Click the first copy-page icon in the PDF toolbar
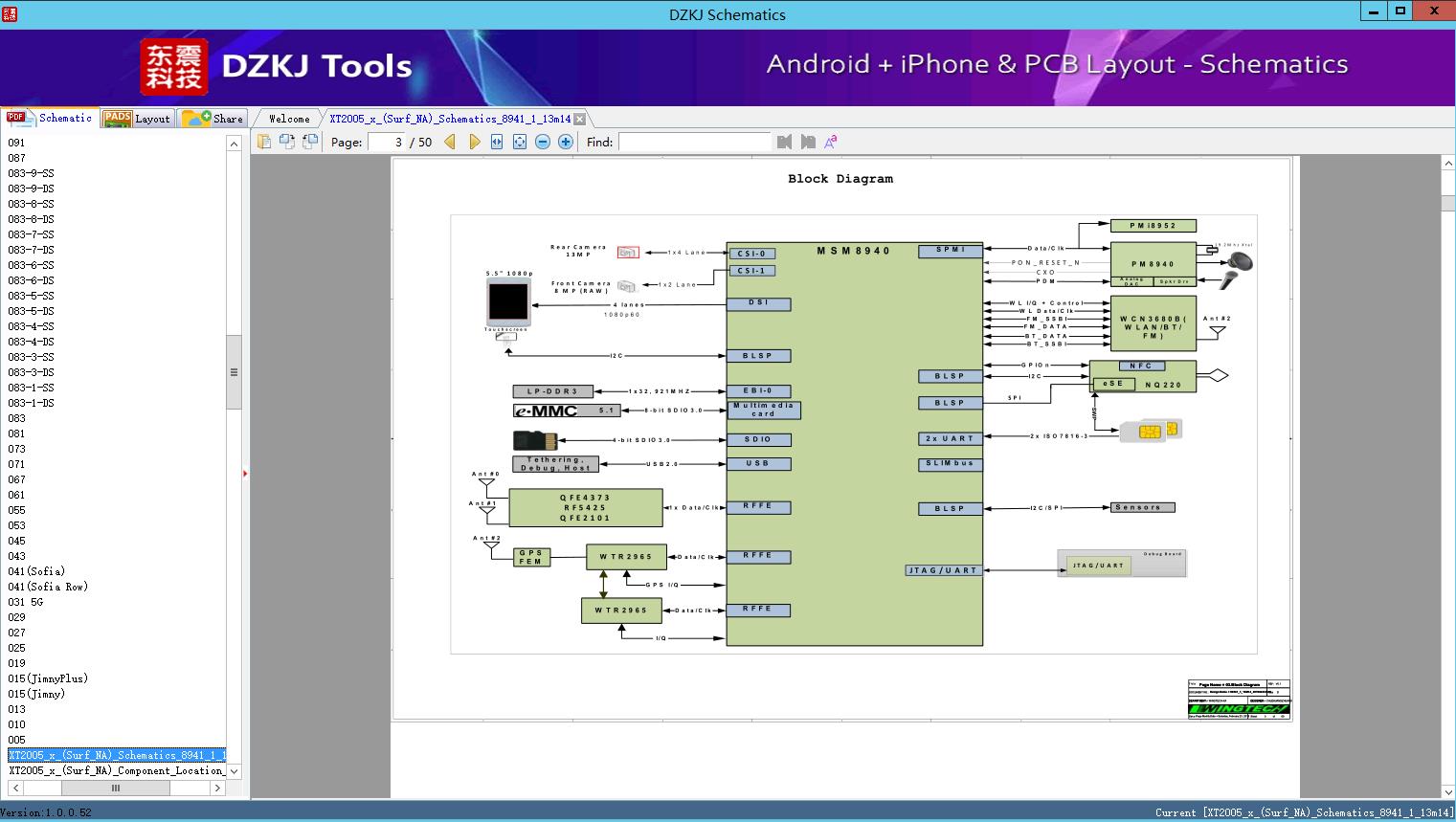 [264, 142]
